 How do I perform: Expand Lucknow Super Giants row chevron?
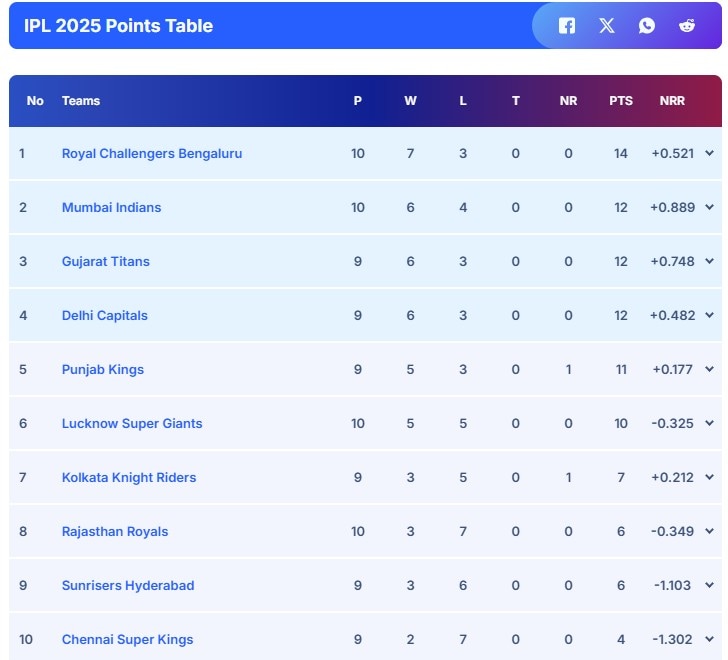tap(710, 423)
